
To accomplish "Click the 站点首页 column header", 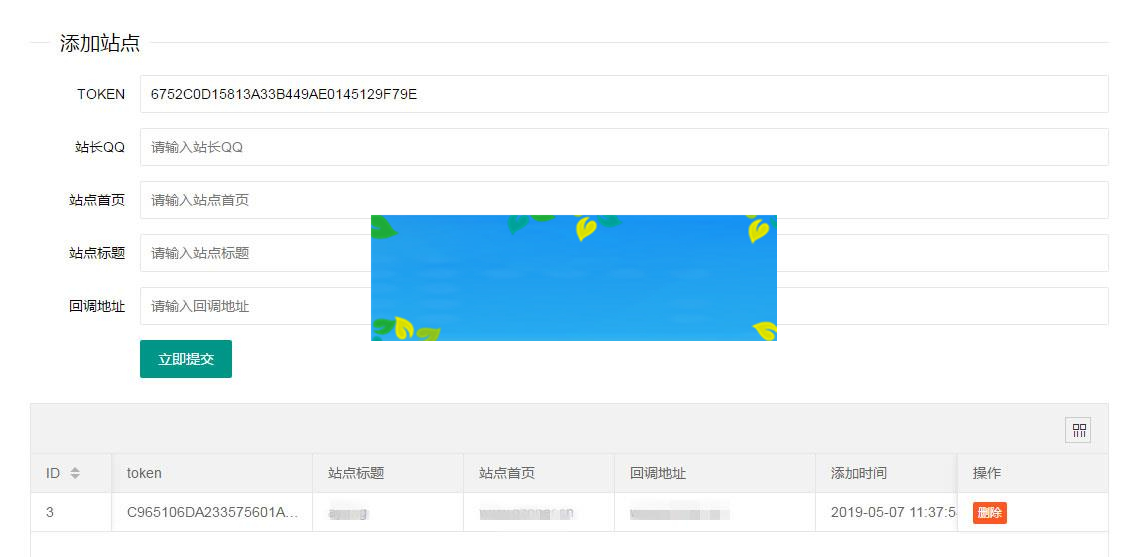I will [x=507, y=473].
